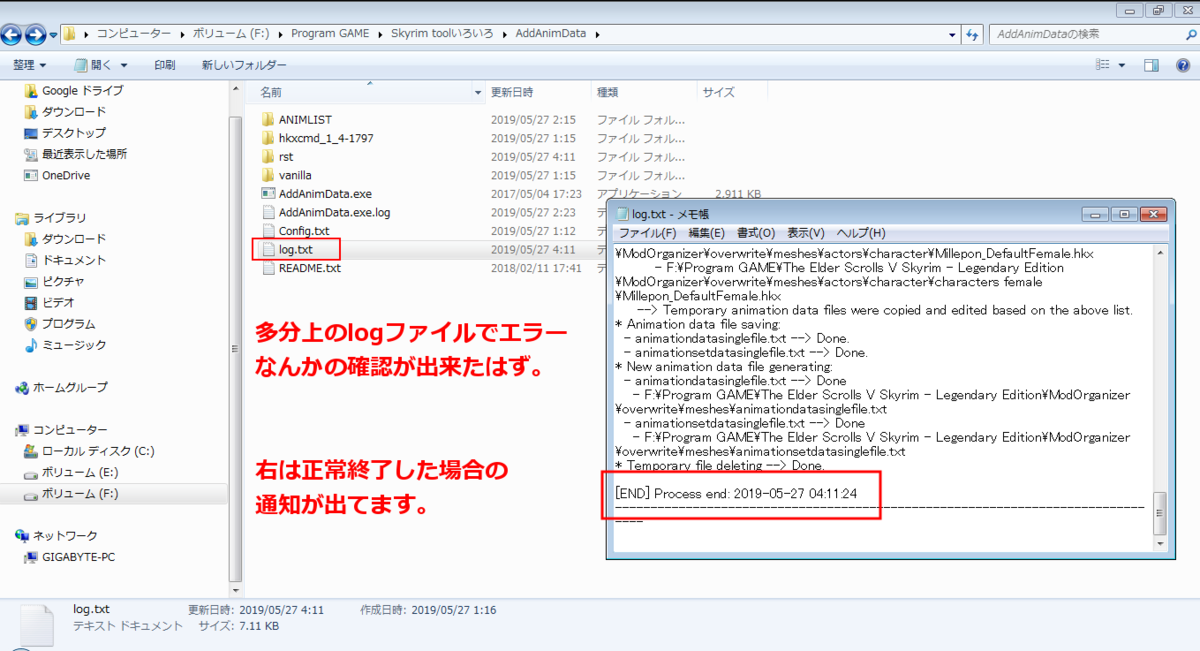This screenshot has width=1200, height=651.
Task: Click the AddAnimDataの検索 search box
Action: [1091, 34]
